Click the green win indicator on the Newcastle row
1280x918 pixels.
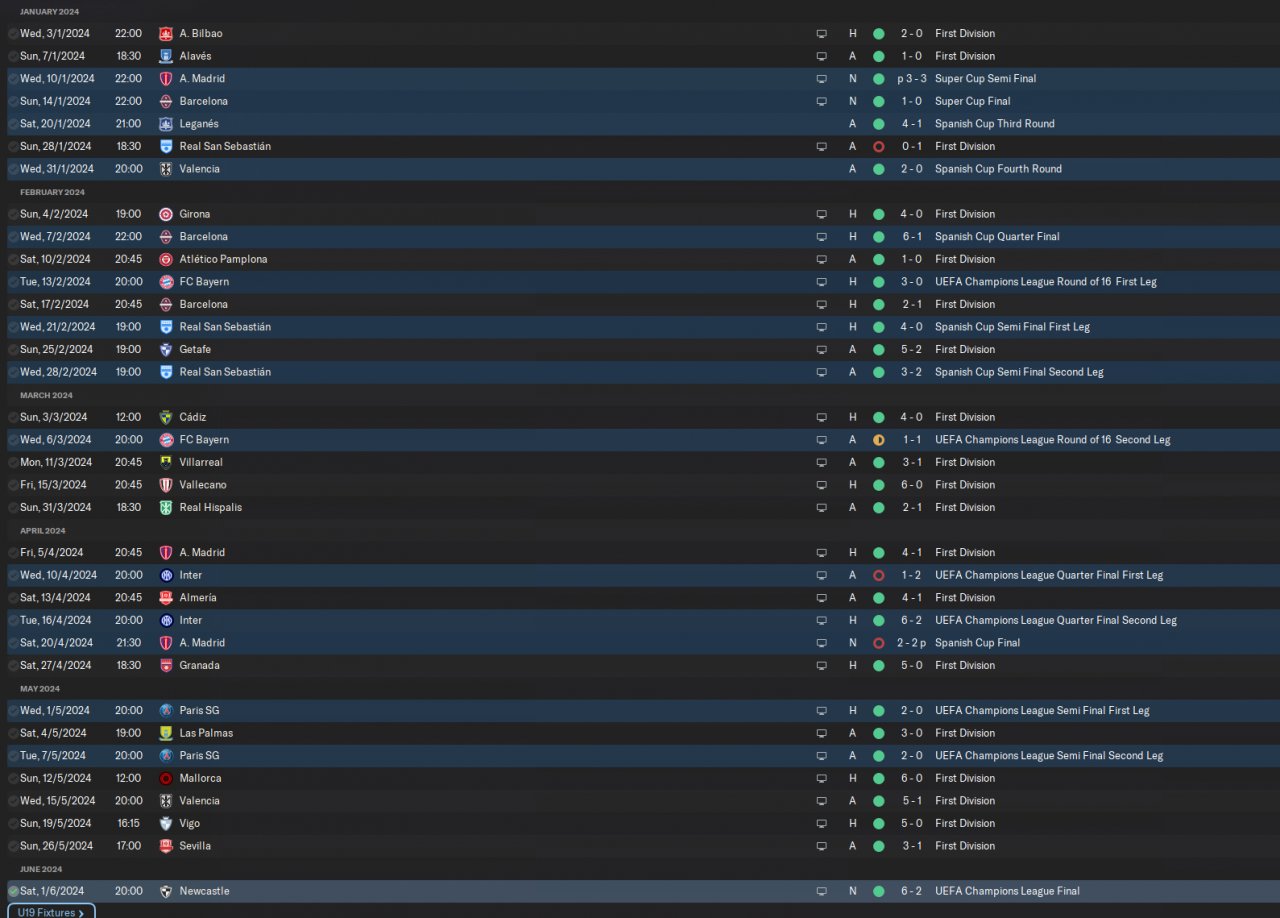click(x=878, y=891)
